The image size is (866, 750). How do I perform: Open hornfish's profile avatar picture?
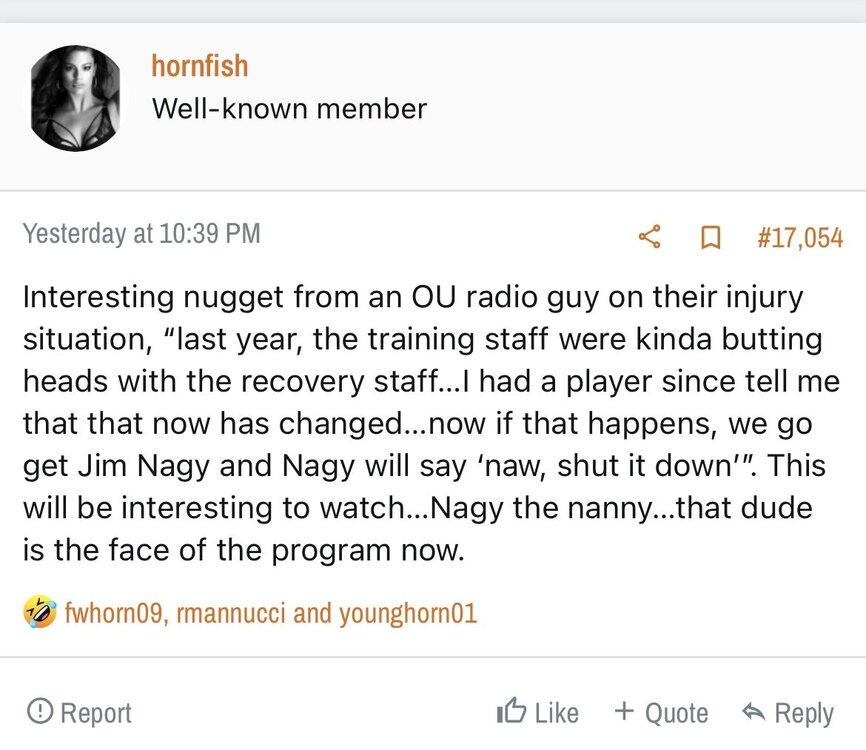pyautogui.click(x=75, y=98)
